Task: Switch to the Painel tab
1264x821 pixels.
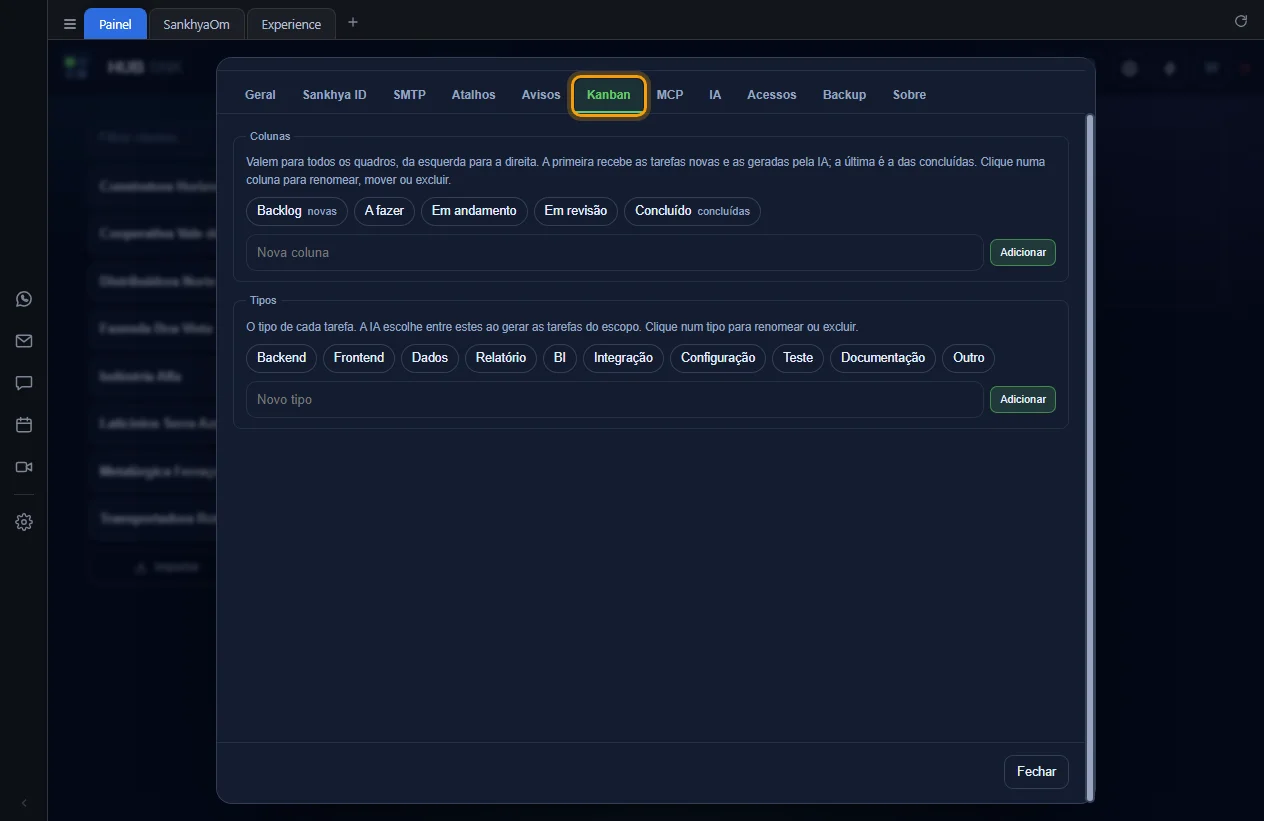Action: pos(115,24)
